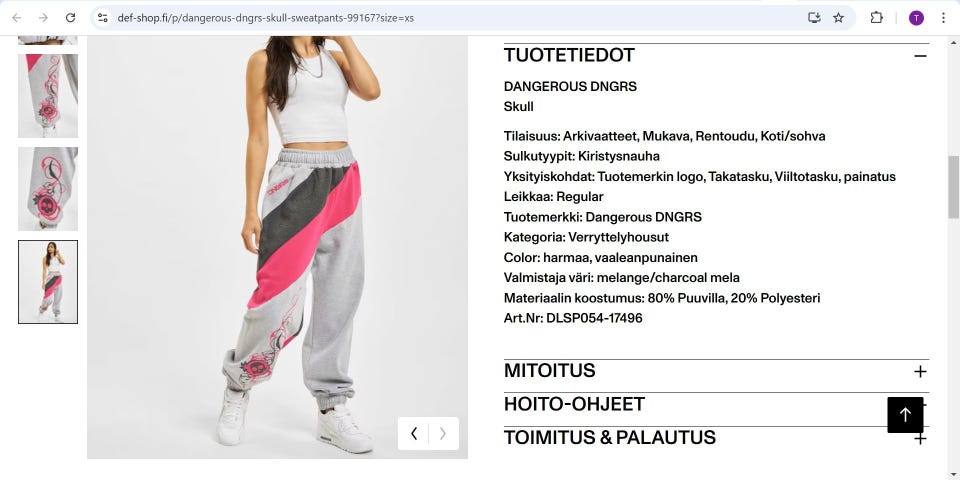Click the address bar URL field
960x480 pixels.
[x=453, y=18]
